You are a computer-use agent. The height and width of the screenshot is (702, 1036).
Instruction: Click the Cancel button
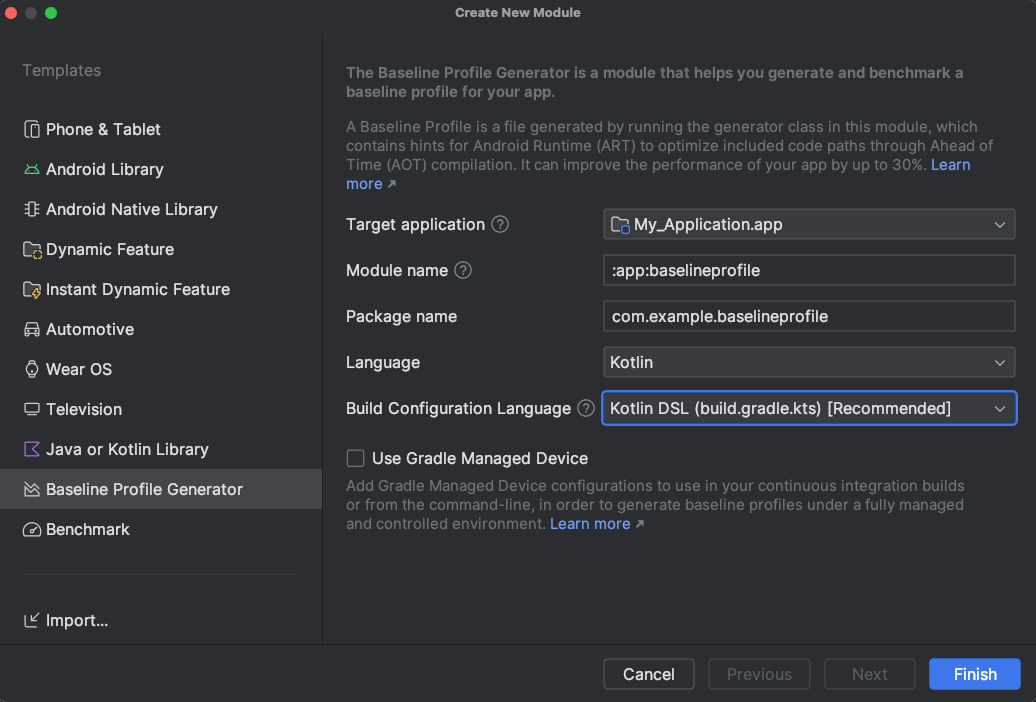pyautogui.click(x=649, y=674)
